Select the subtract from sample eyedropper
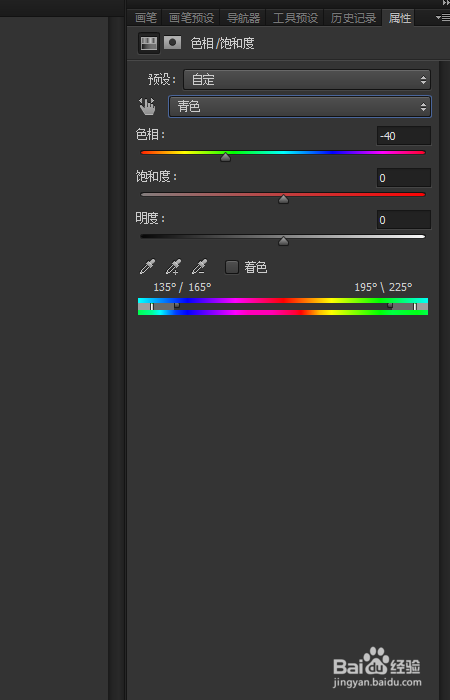 pyautogui.click(x=199, y=267)
